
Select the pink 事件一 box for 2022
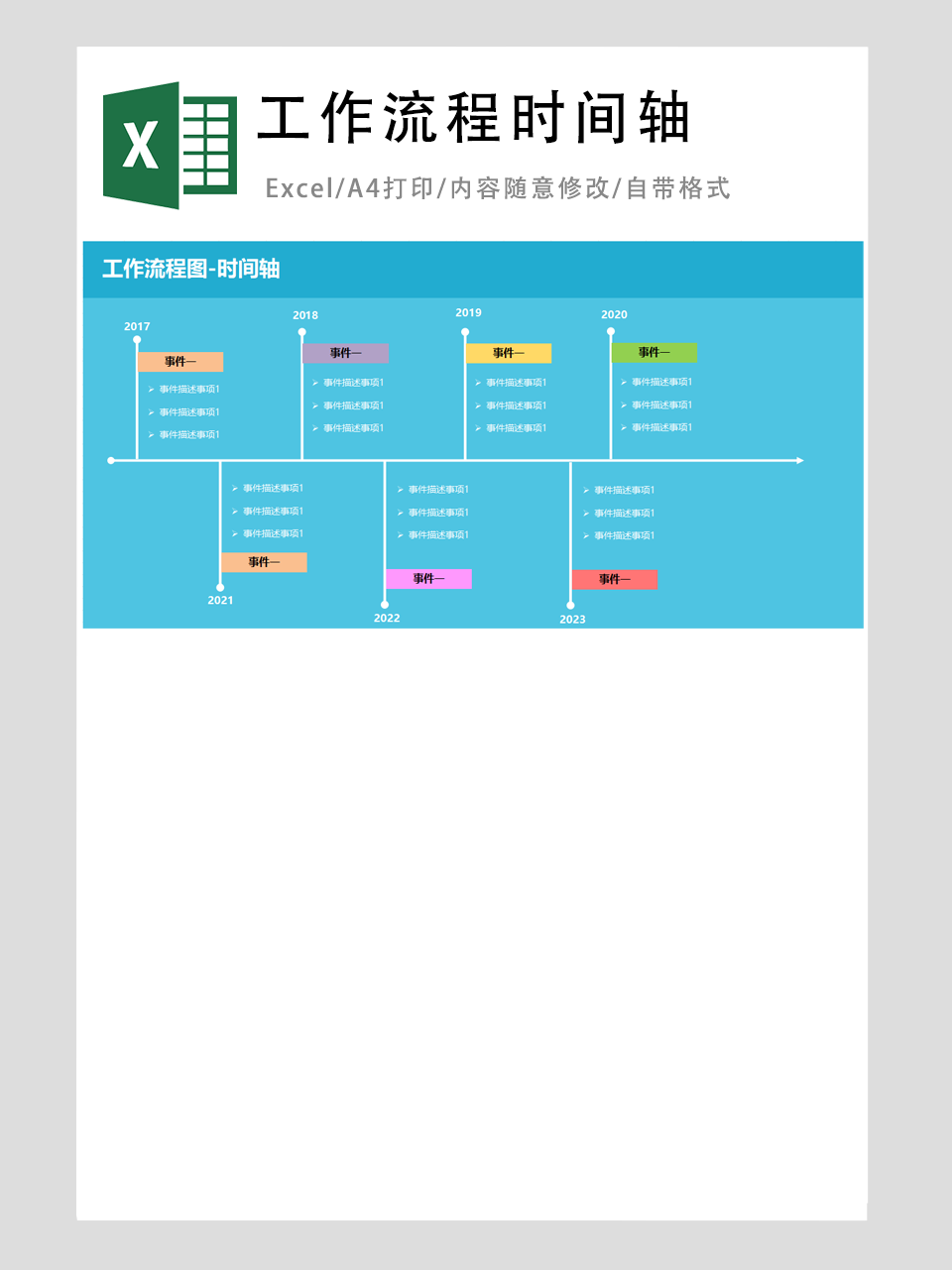pyautogui.click(x=428, y=579)
